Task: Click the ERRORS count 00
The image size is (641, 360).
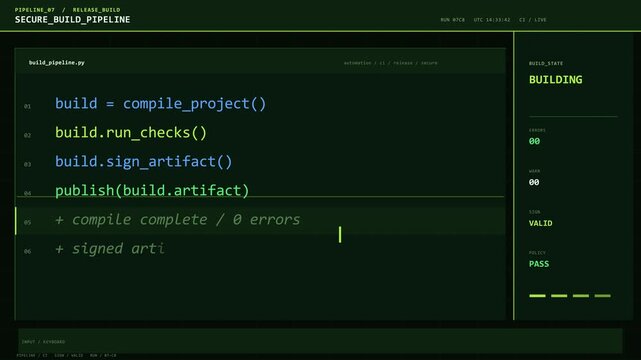Action: point(534,141)
